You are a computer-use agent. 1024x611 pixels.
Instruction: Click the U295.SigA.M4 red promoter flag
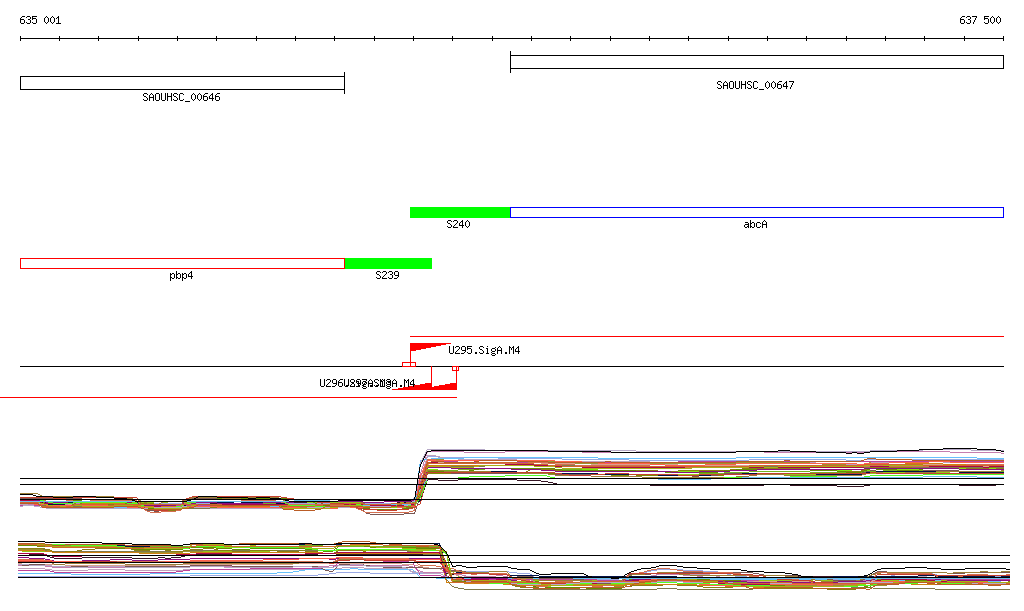tap(424, 348)
